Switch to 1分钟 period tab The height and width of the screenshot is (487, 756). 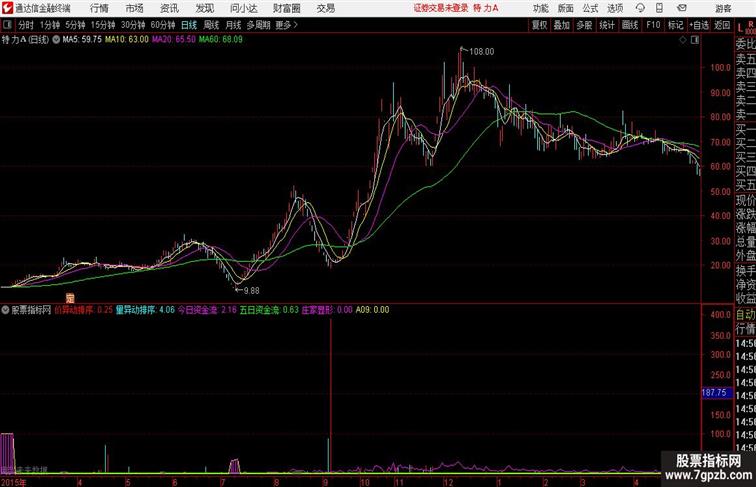click(x=50, y=25)
